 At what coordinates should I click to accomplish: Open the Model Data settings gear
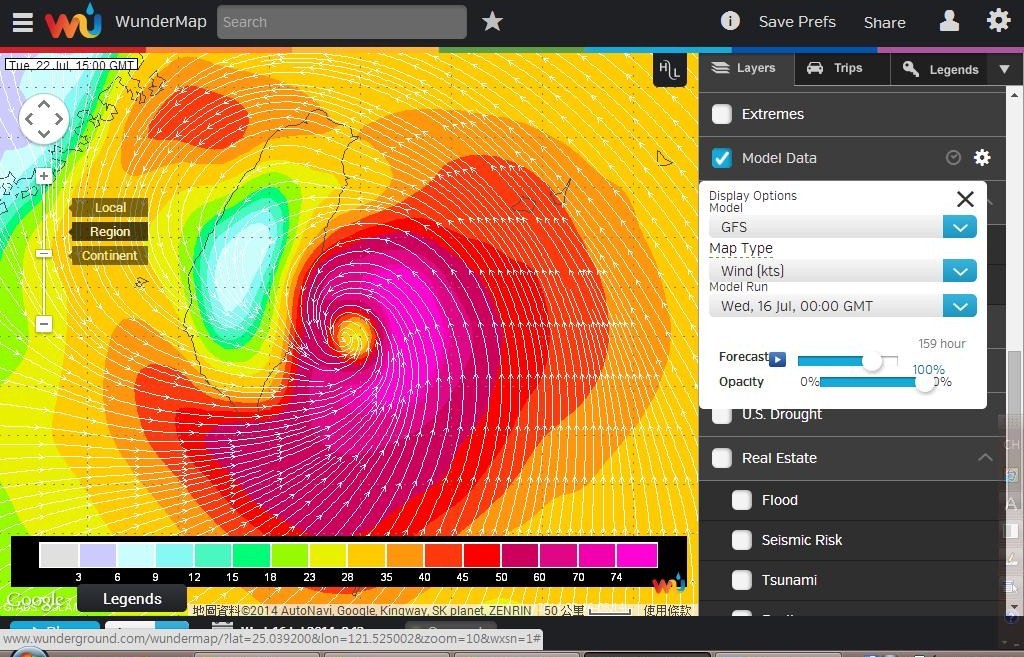[982, 158]
